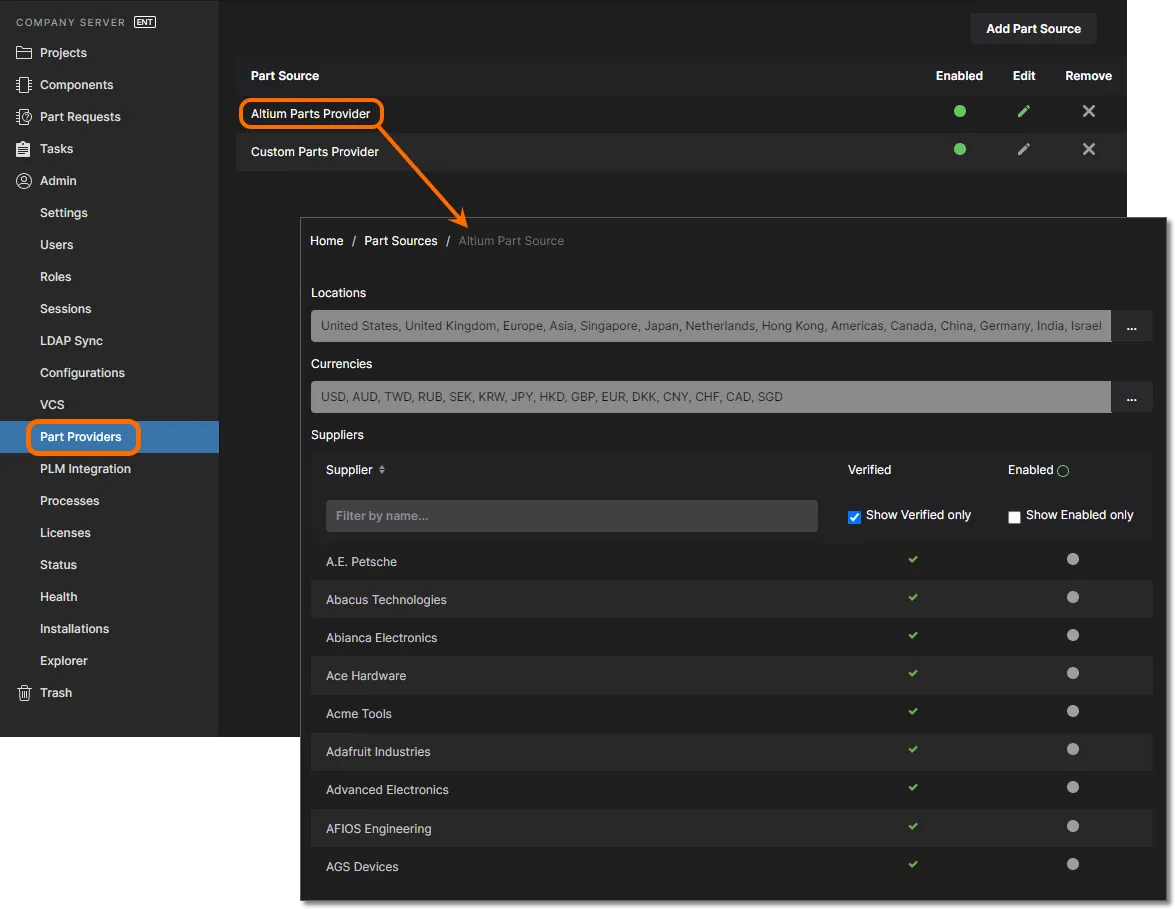Toggle Enabled dot for Altium Parts Provider
Image resolution: width=1175 pixels, height=909 pixels.
(x=959, y=111)
